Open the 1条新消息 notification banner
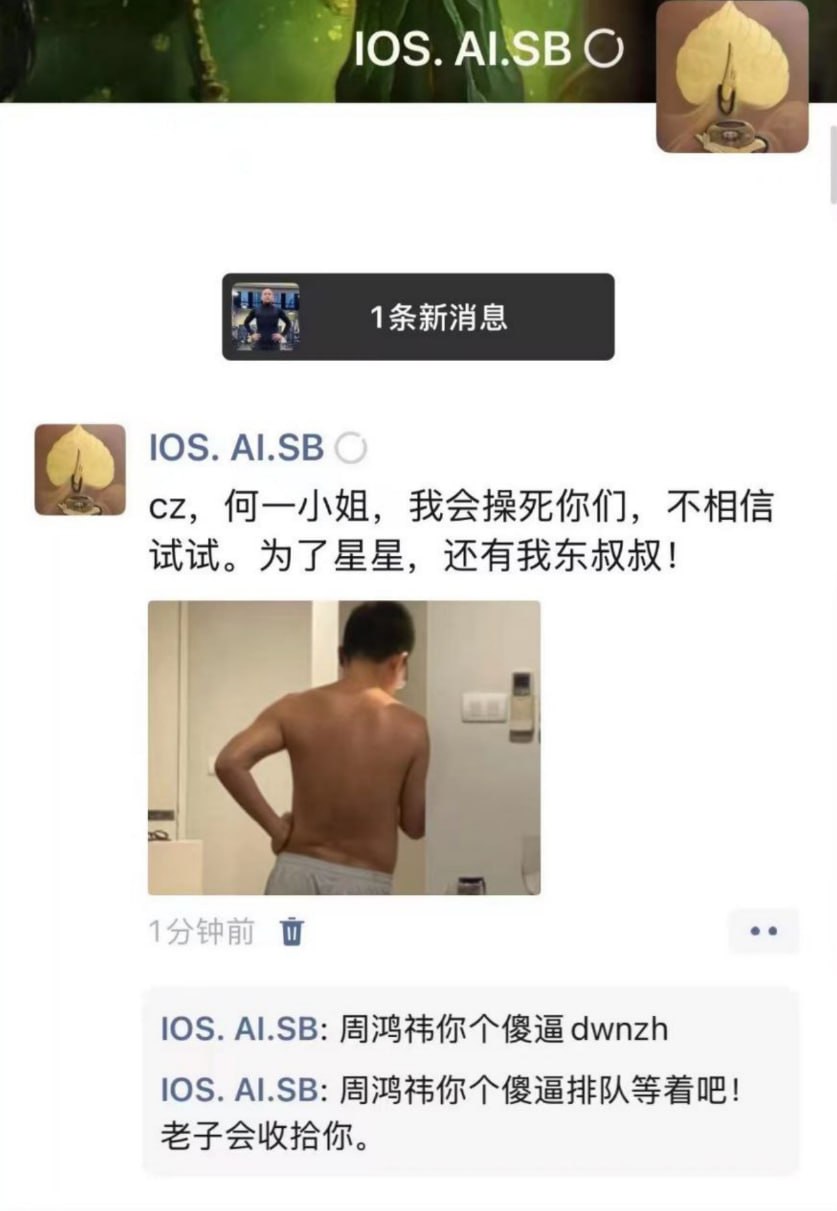The height and width of the screenshot is (1211, 837). coord(418,317)
